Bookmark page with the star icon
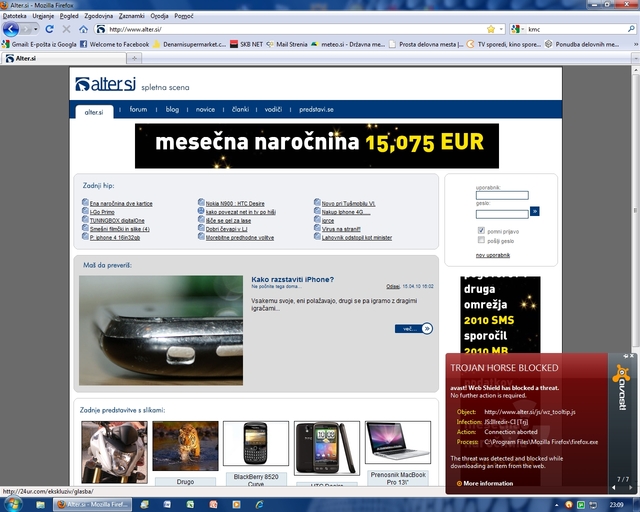 coord(491,29)
